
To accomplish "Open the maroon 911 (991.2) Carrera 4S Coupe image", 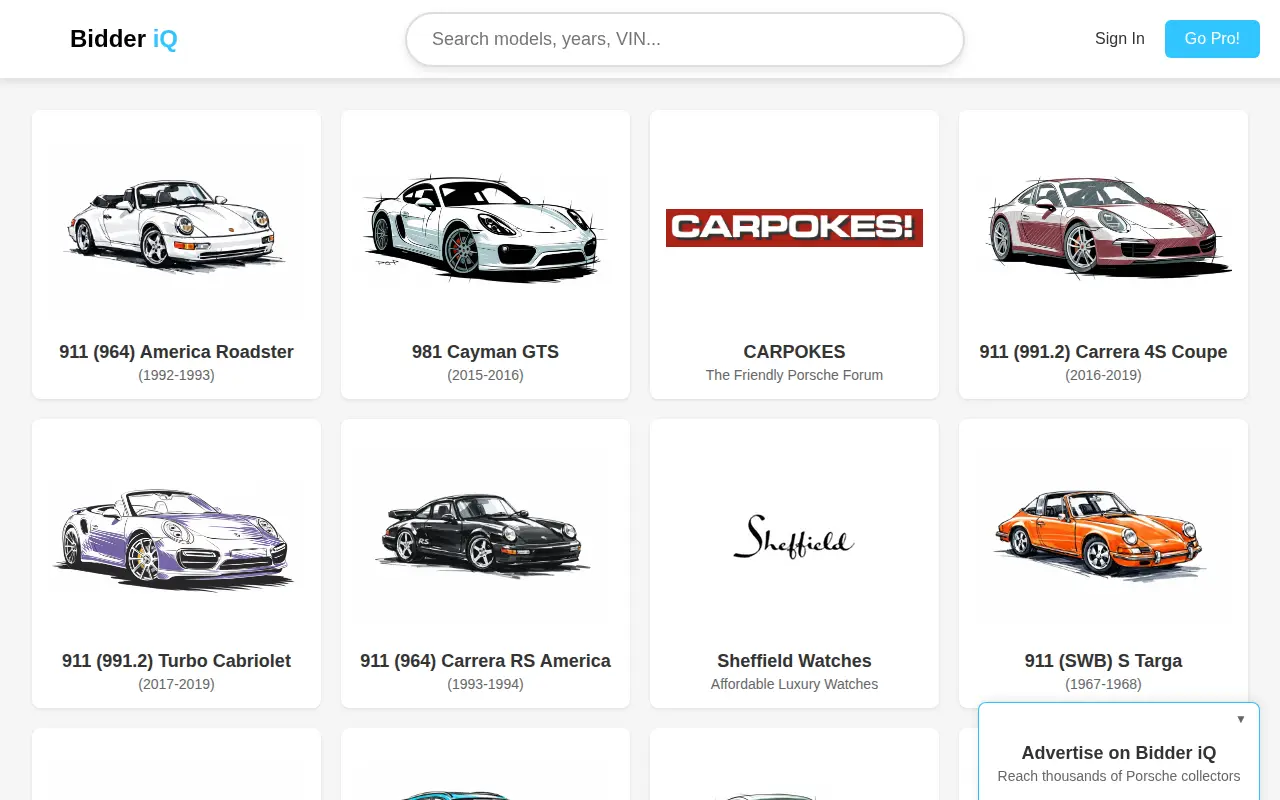I will coord(1103,227).
